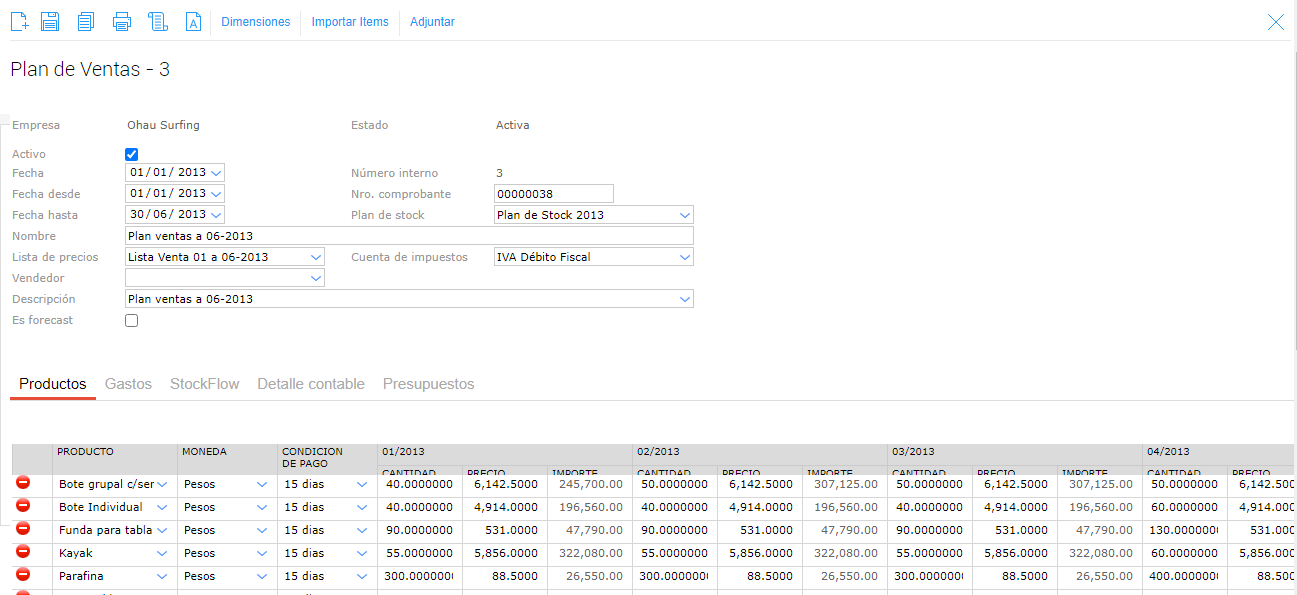Open the Detalle contable tab

click(x=311, y=384)
